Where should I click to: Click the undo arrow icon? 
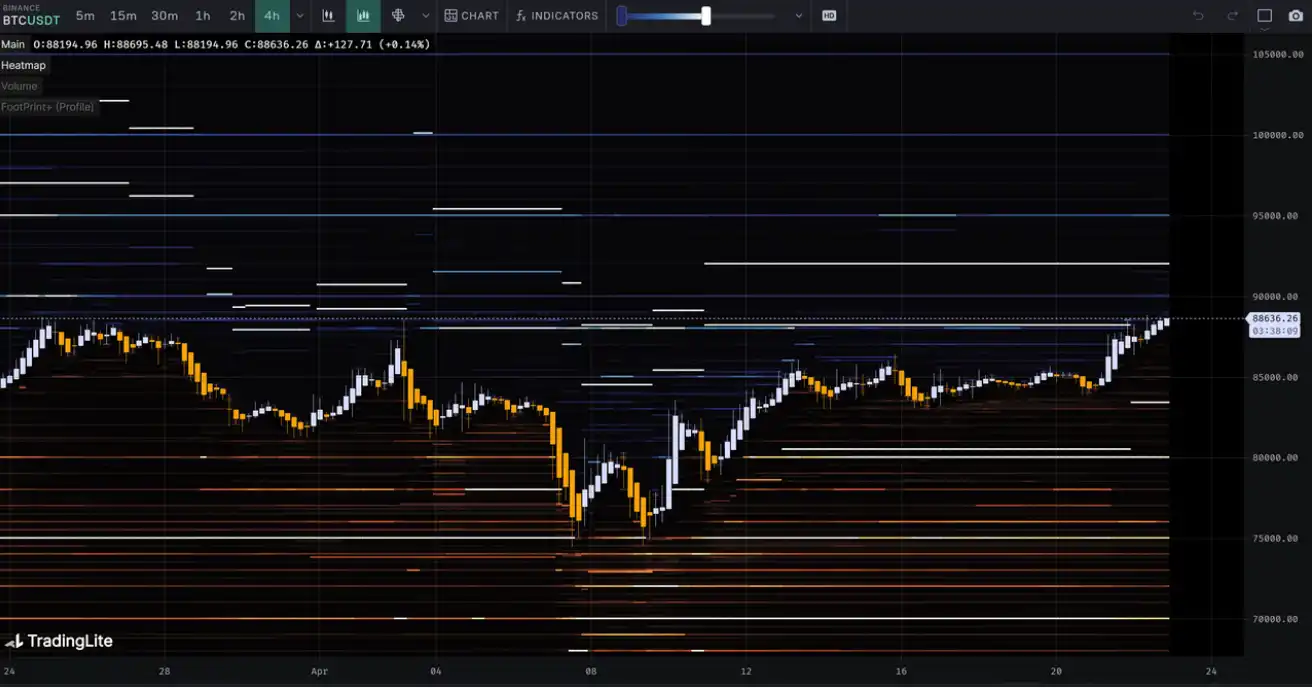(1198, 16)
